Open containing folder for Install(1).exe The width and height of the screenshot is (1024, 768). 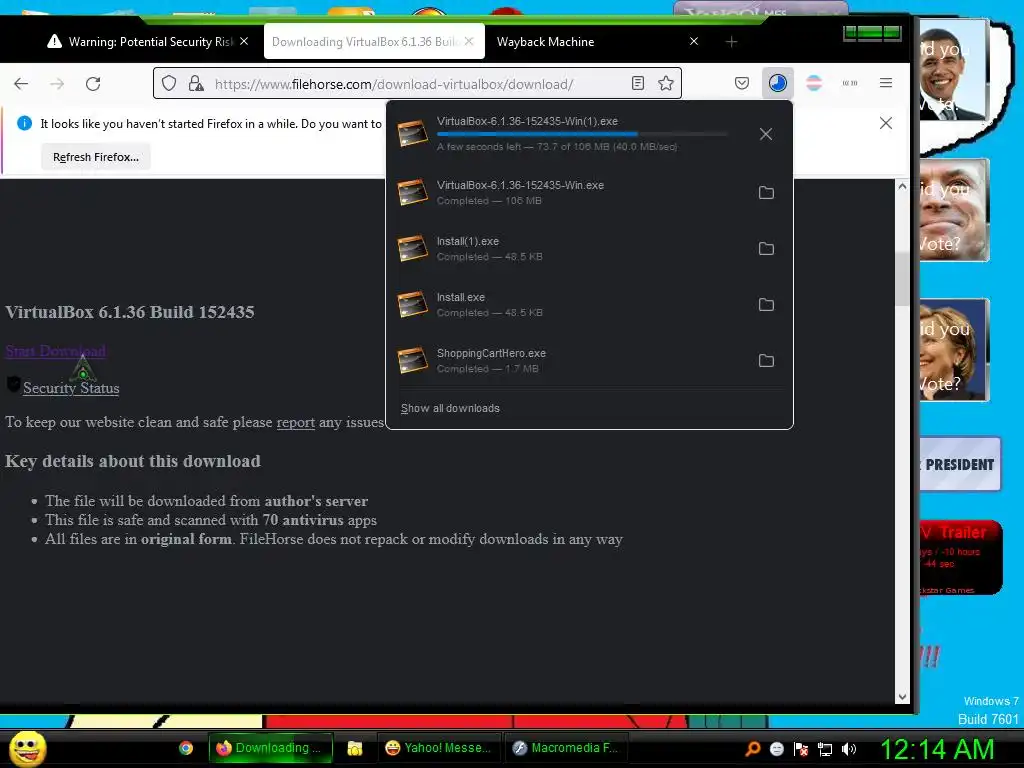click(x=766, y=249)
